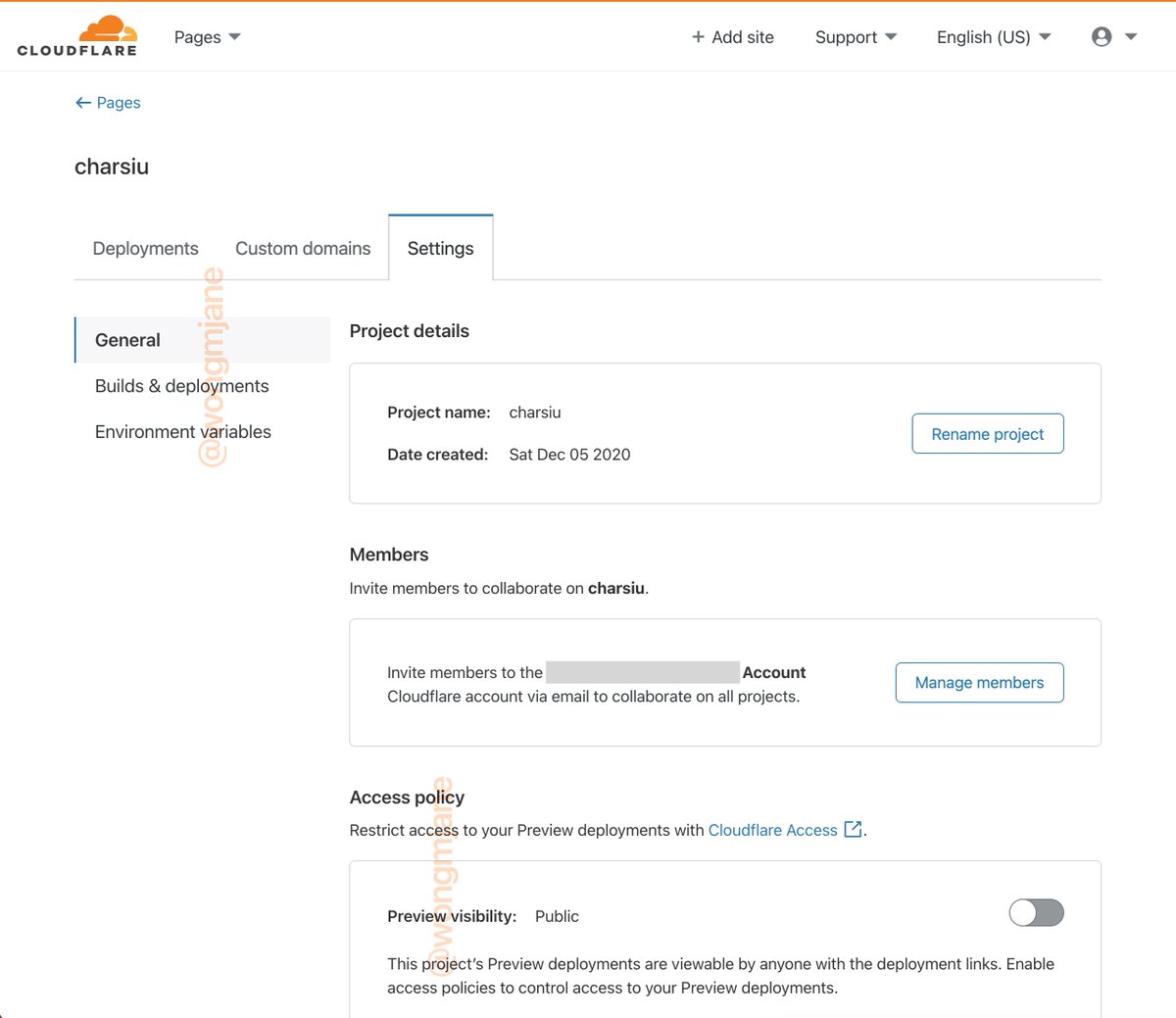
Task: Click Add site in the header
Action: coord(733,37)
